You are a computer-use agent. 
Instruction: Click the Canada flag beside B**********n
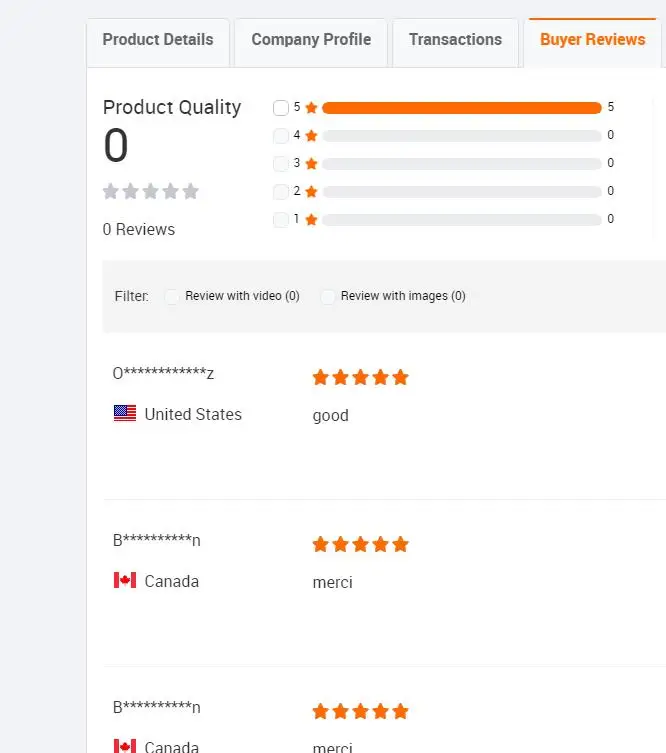click(125, 580)
